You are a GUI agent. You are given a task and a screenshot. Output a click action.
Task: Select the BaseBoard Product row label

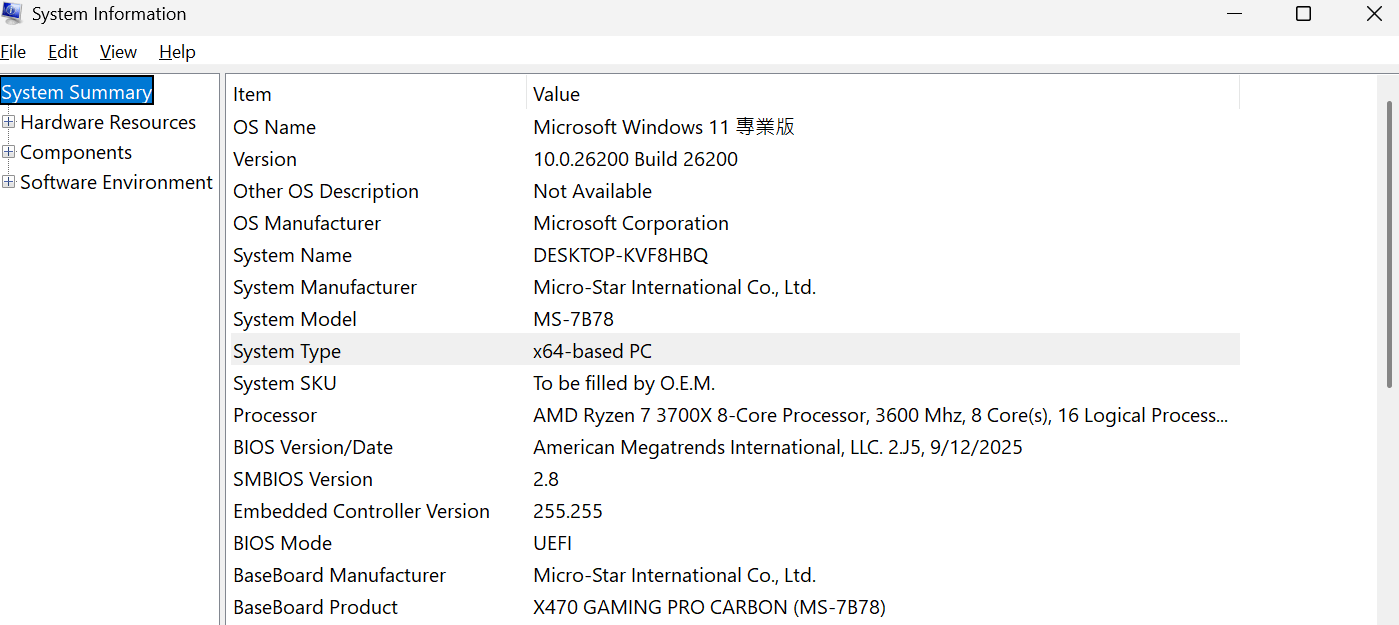click(316, 607)
